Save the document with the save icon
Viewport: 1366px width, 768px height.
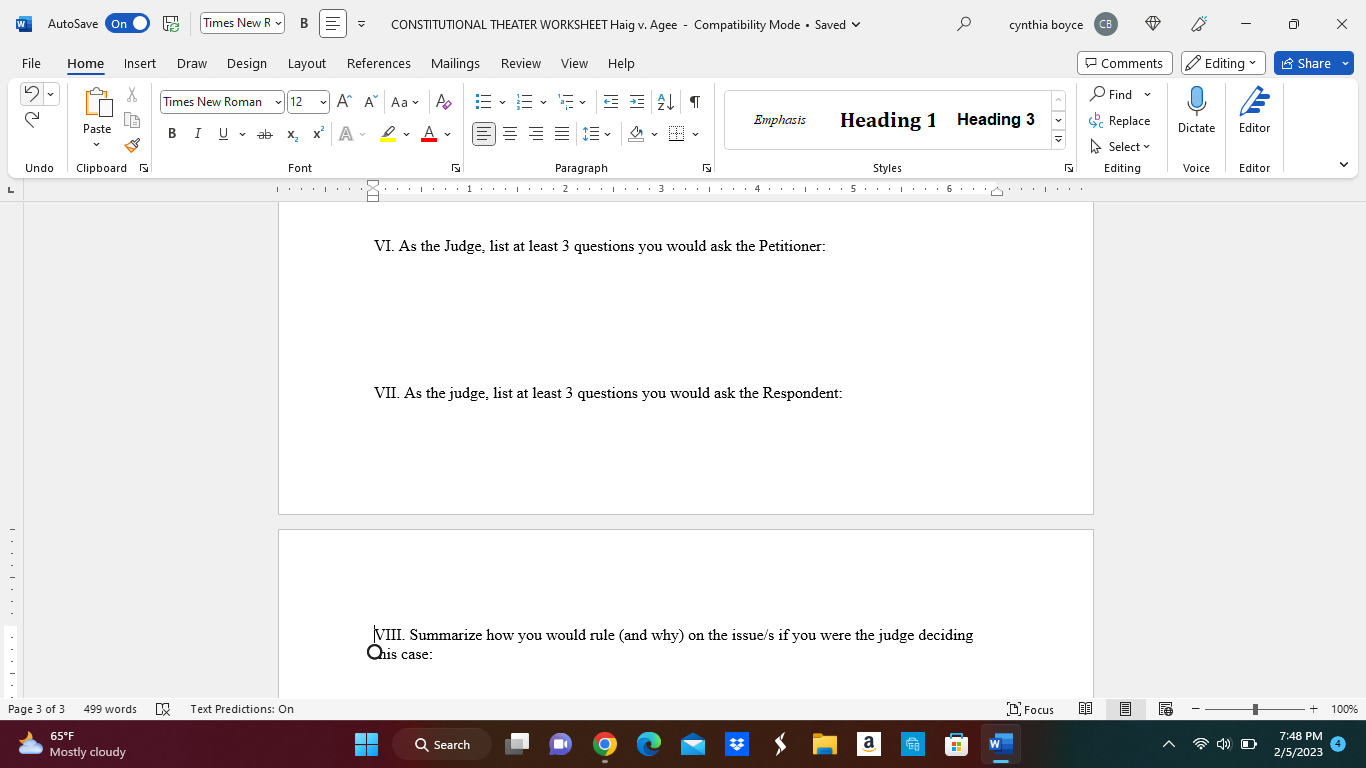click(171, 24)
